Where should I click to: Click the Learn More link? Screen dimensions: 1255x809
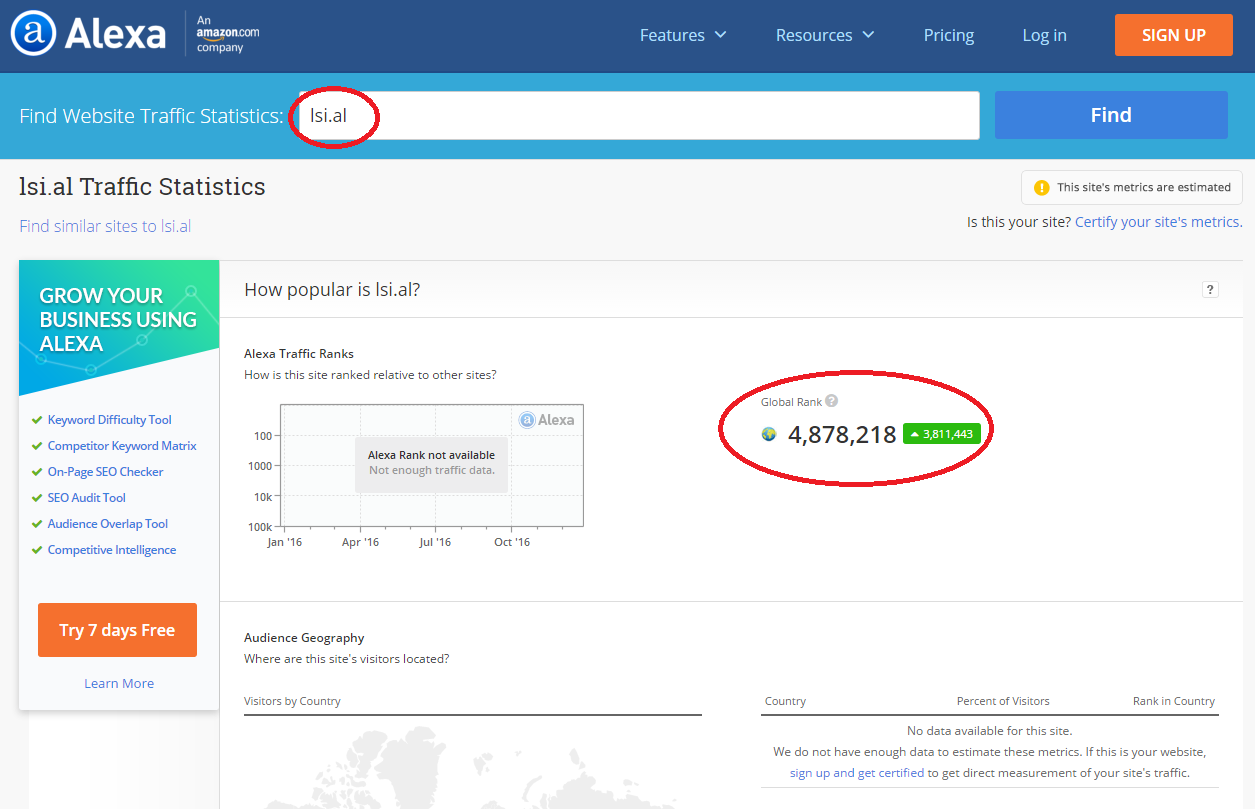pos(119,683)
